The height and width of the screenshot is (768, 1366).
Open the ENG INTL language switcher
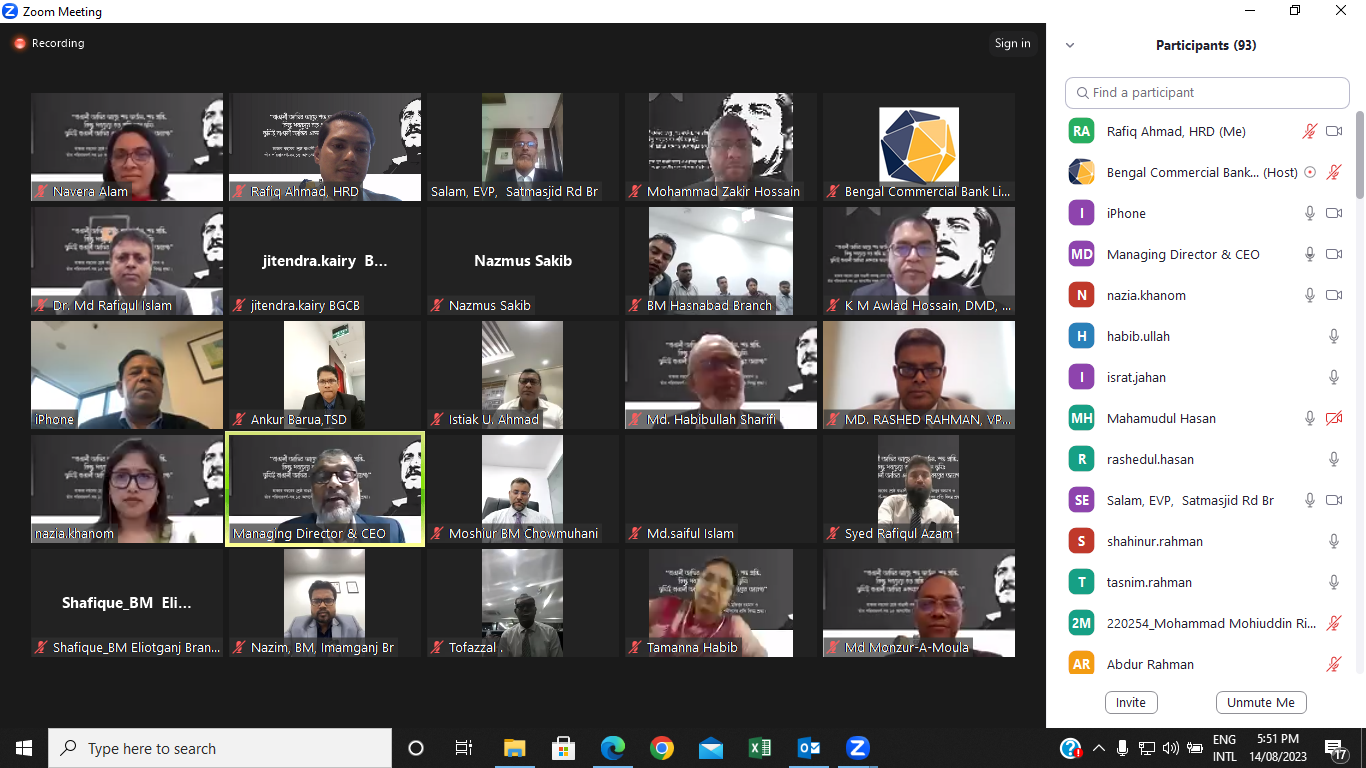tap(1224, 748)
